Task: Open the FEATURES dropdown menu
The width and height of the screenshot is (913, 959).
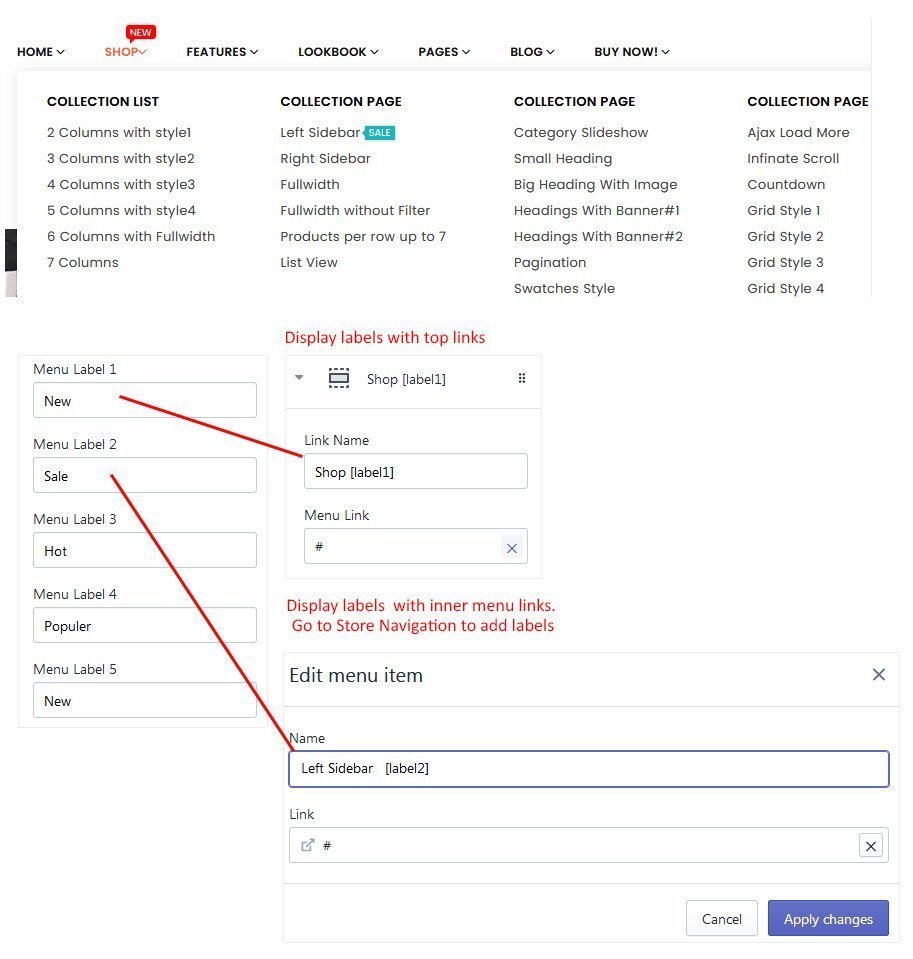Action: tap(222, 52)
